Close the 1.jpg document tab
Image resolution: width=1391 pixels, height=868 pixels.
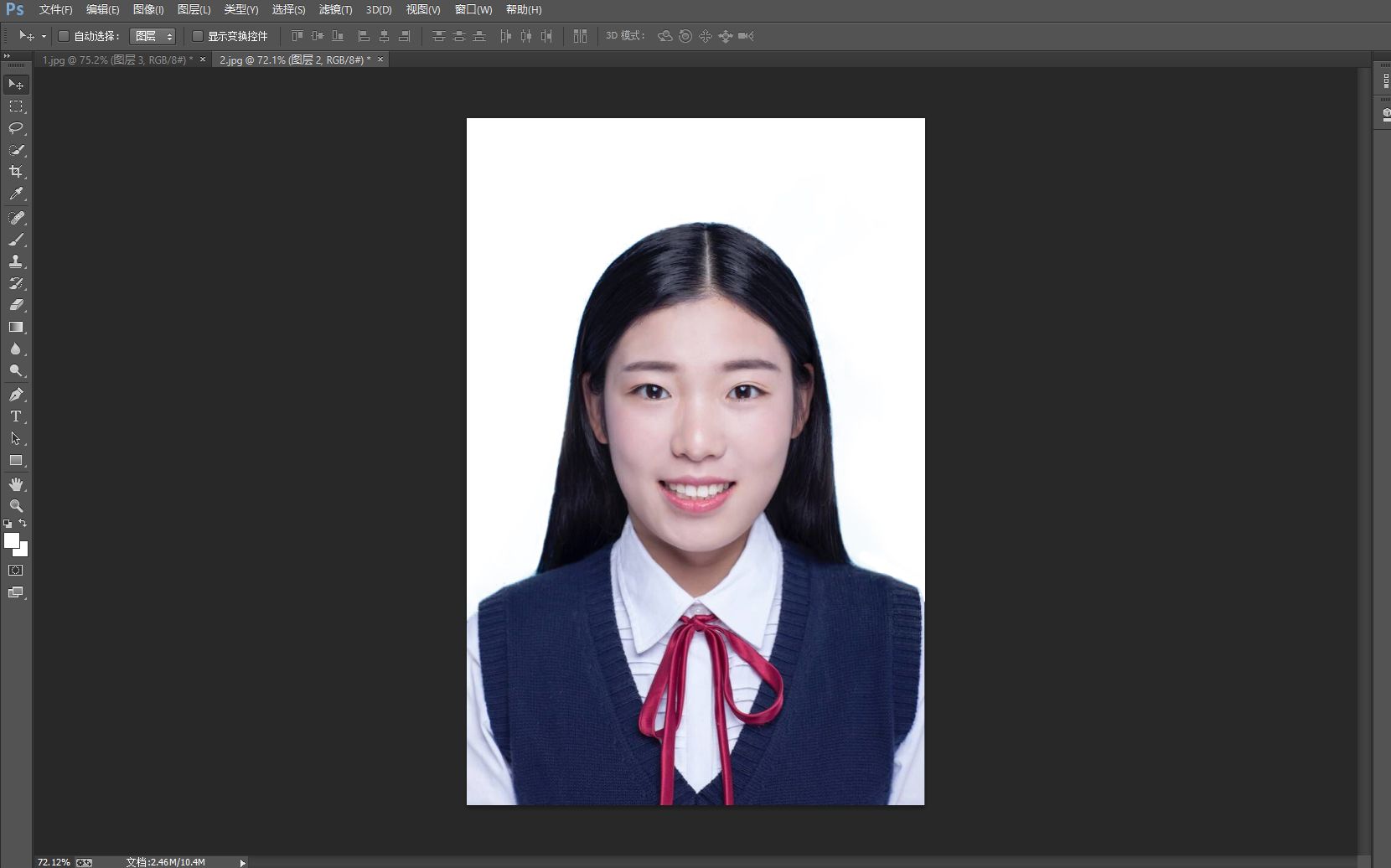203,59
